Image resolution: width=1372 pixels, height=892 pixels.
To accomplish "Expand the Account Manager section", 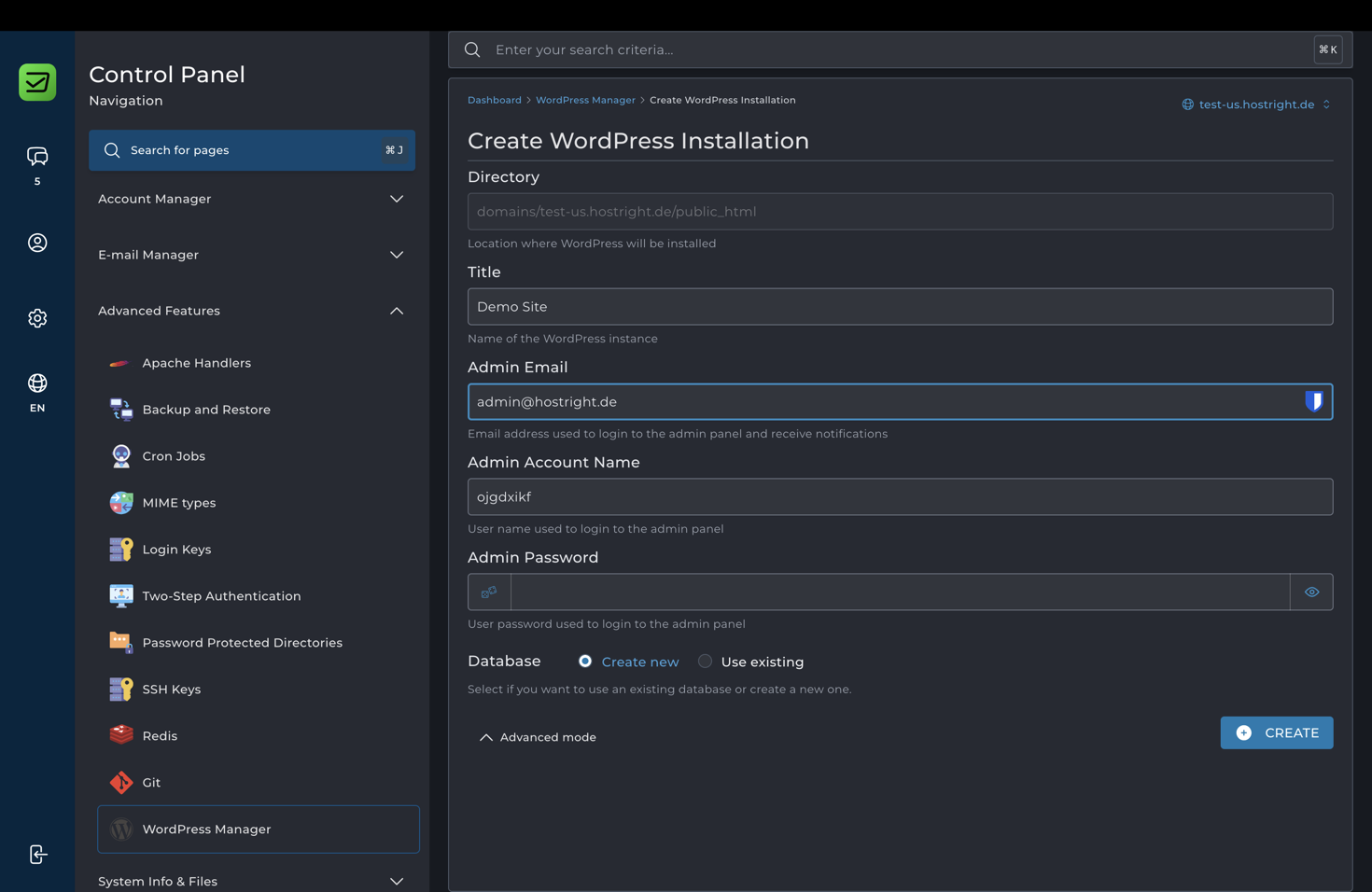I will point(252,199).
